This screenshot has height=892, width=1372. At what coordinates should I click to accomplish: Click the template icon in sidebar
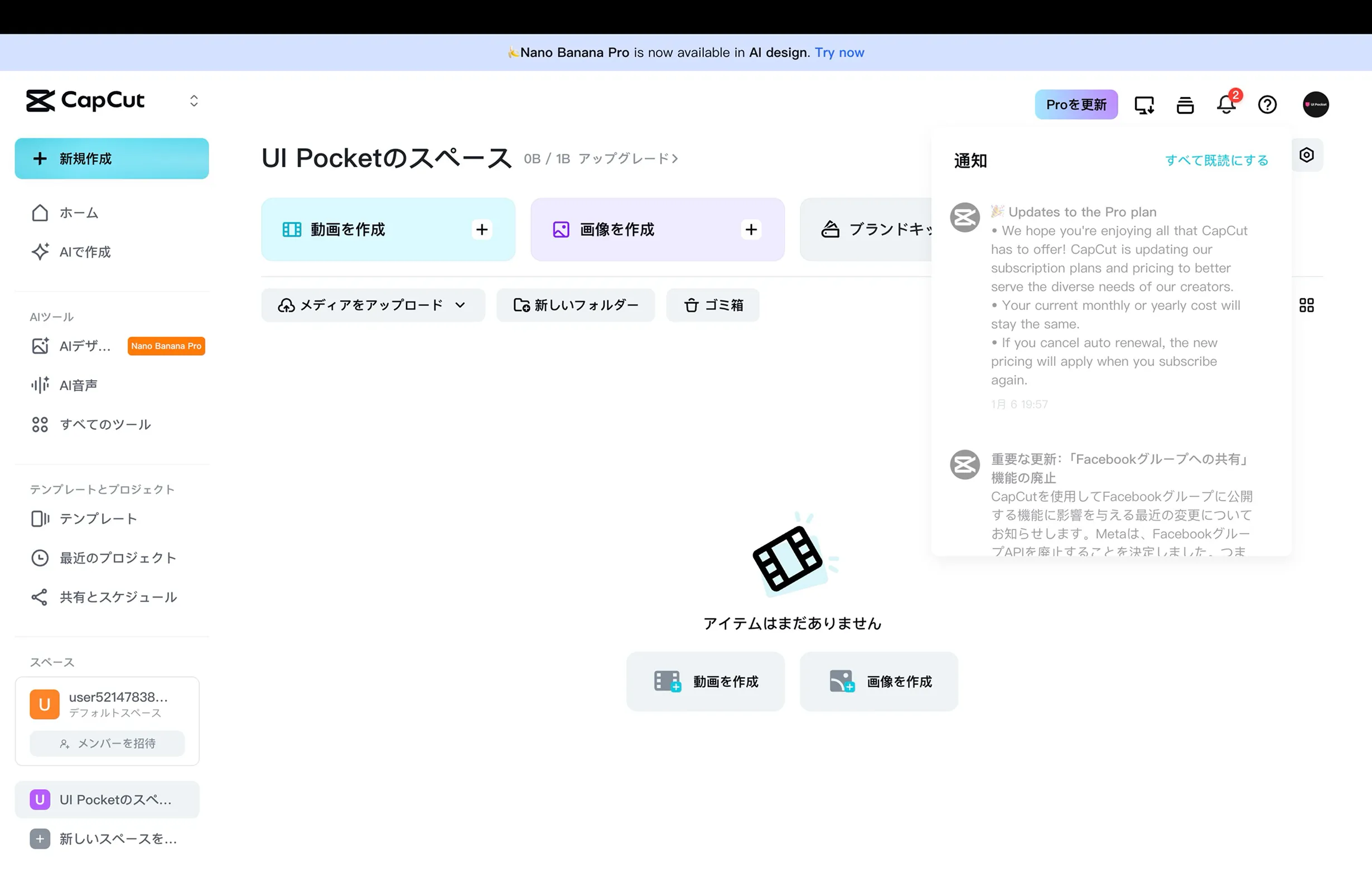[40, 518]
